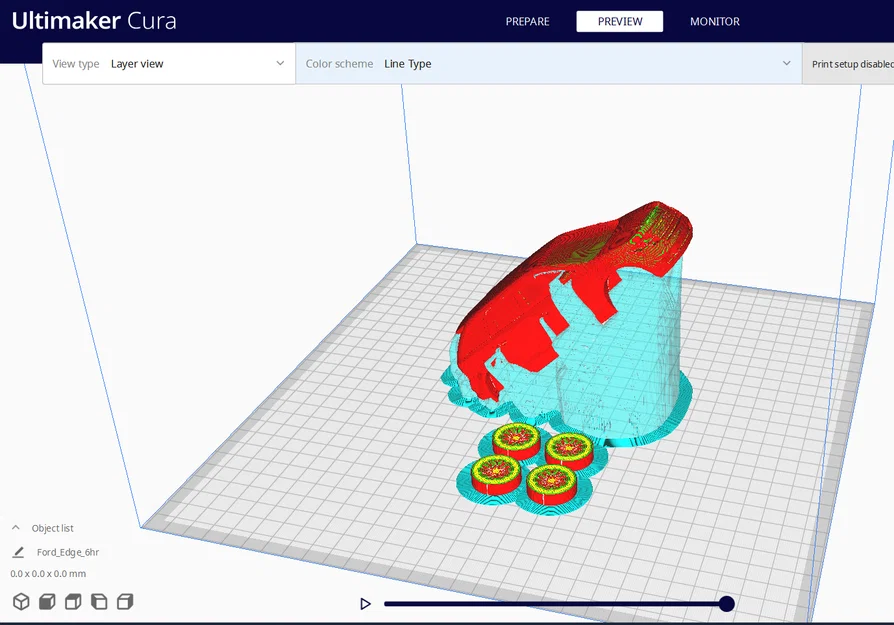Switch to the MONITOR stage
Image resolution: width=894 pixels, height=625 pixels.
(715, 22)
